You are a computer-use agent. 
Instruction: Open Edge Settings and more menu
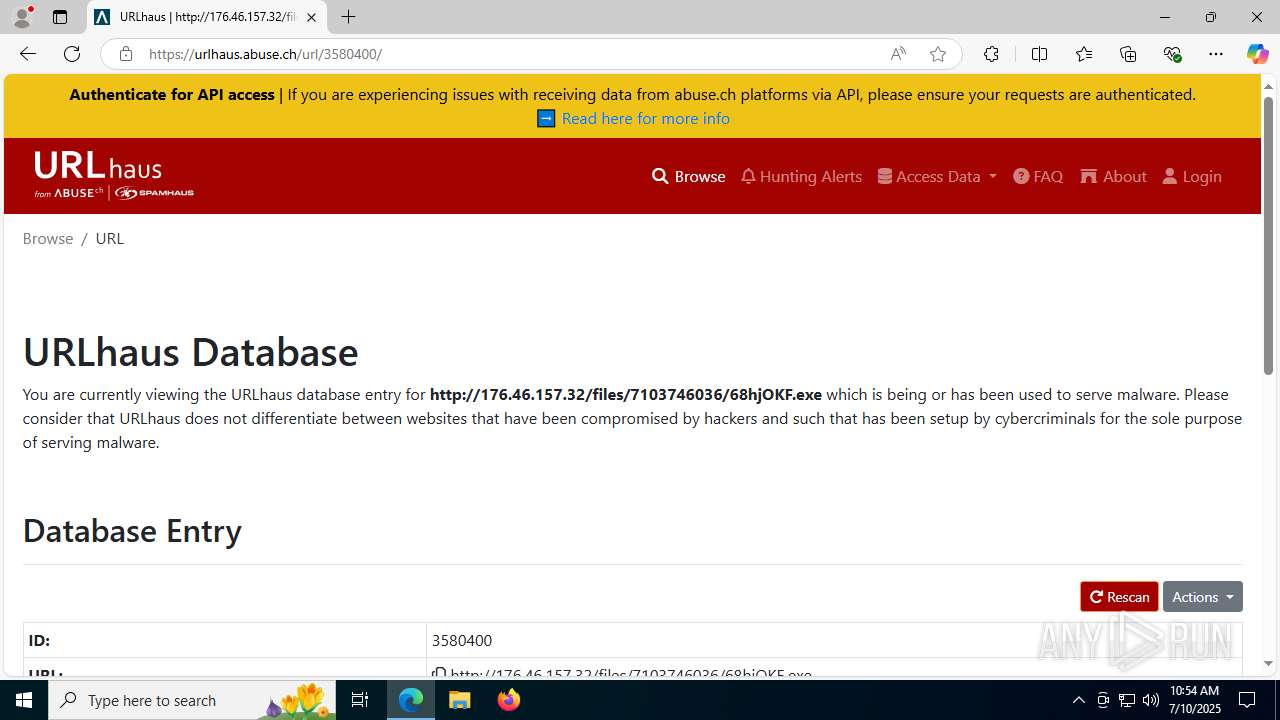coord(1216,54)
